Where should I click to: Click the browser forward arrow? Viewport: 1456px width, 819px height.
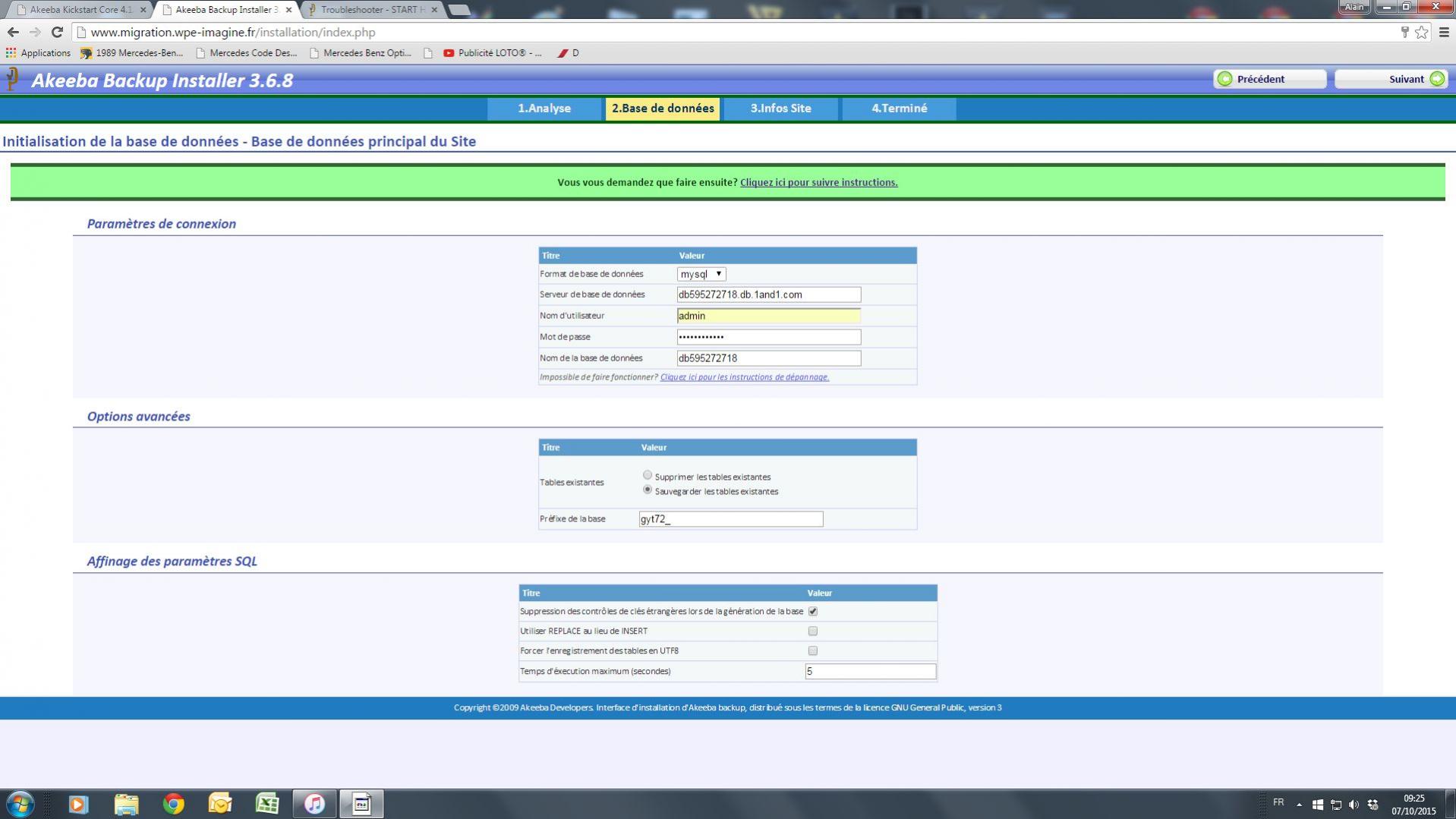tap(35, 32)
